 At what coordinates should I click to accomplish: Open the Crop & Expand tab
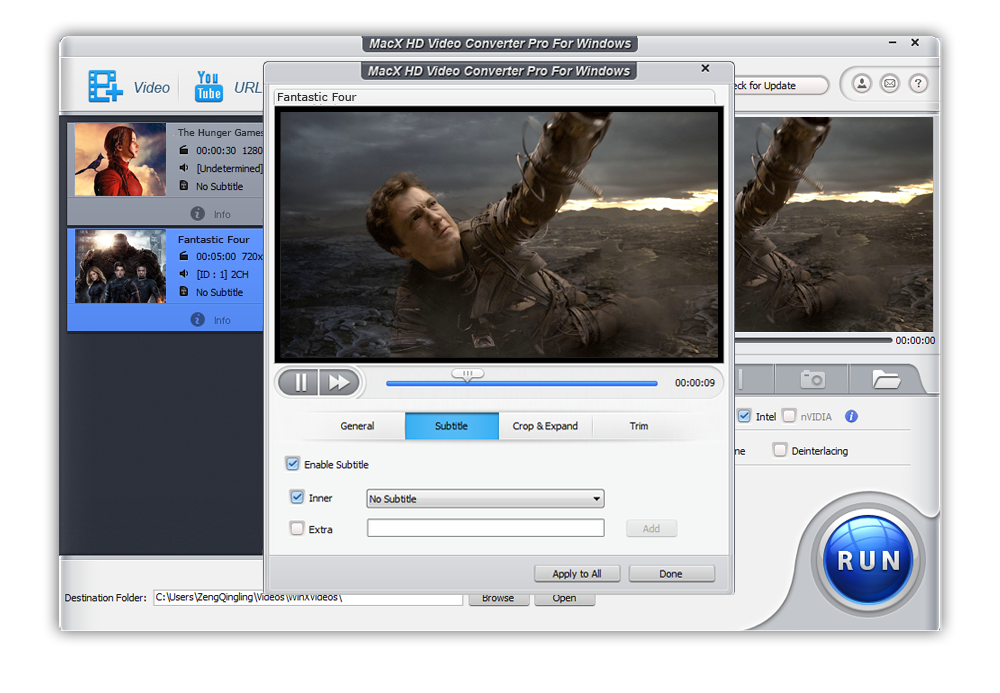[x=545, y=426]
